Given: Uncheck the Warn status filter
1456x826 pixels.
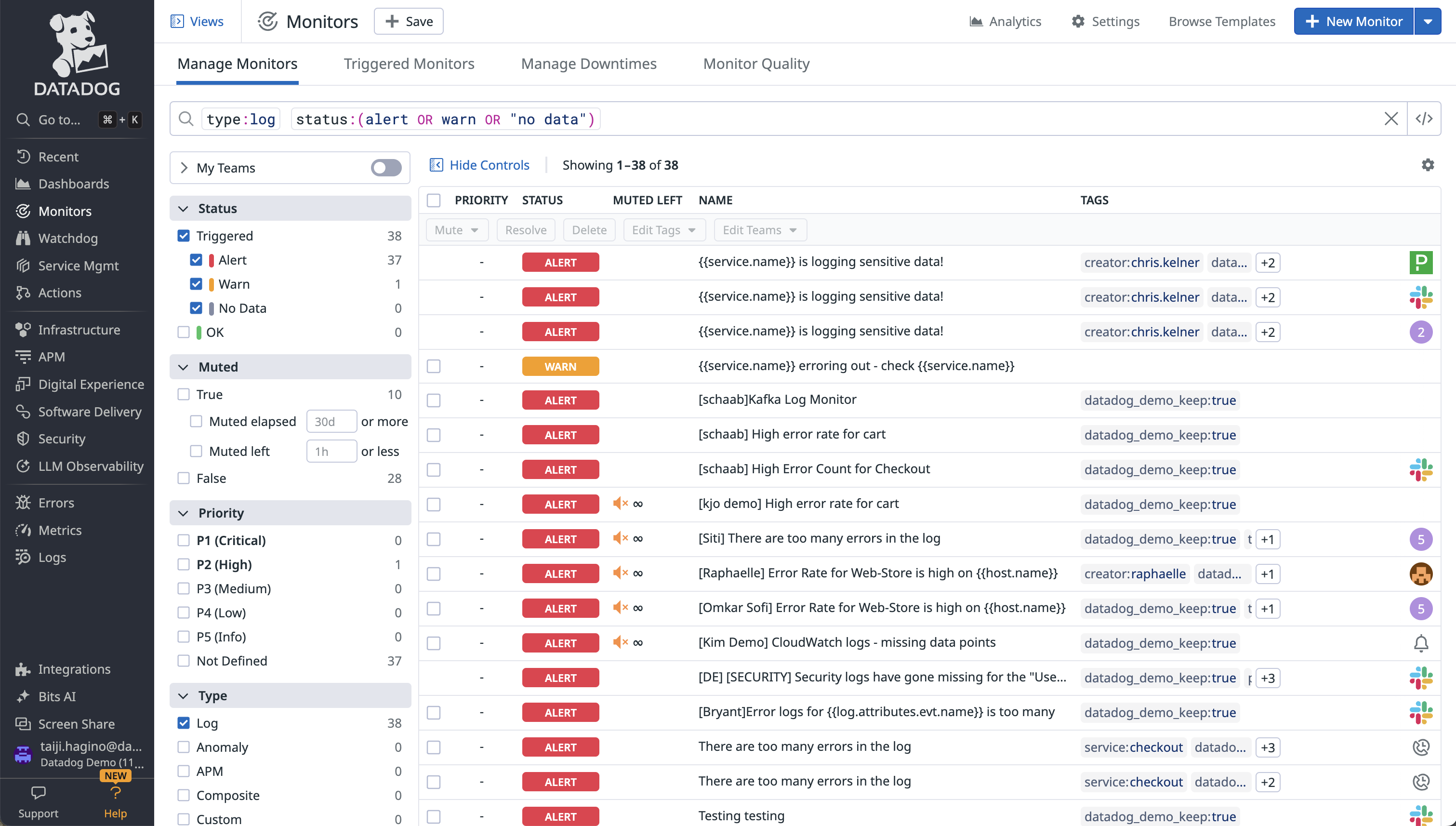Looking at the screenshot, I should pos(196,284).
